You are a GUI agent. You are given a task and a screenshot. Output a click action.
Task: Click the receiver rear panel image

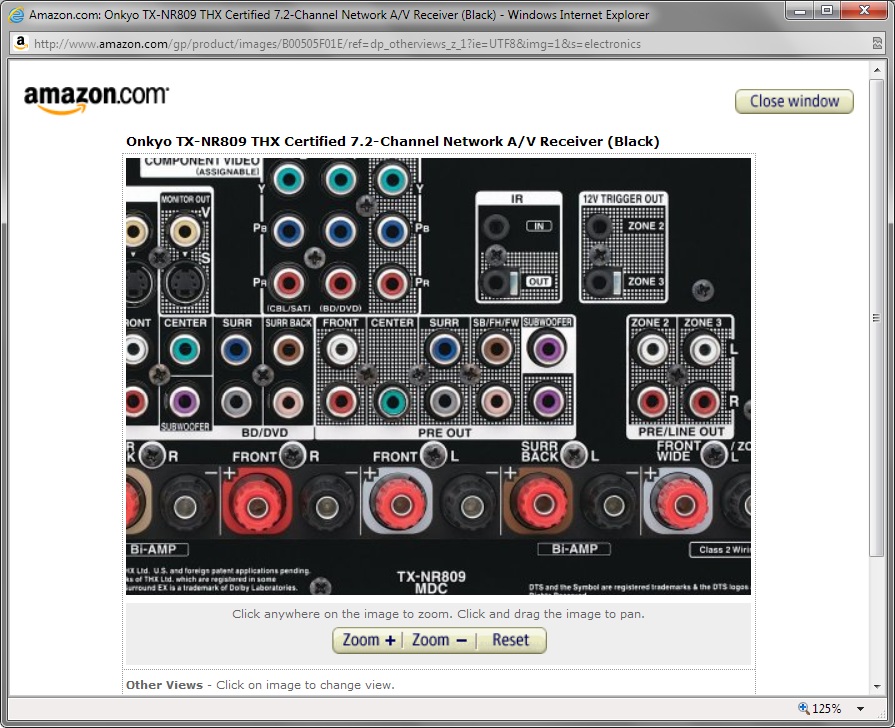click(x=438, y=376)
